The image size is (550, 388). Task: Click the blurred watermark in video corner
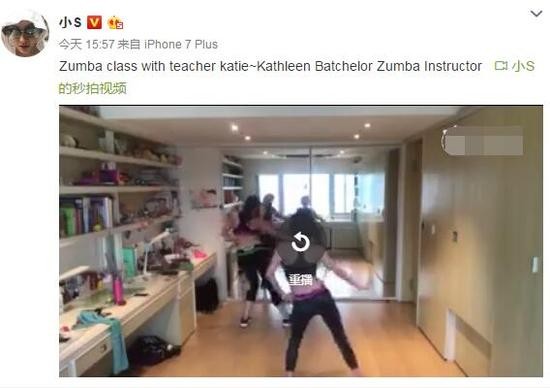click(482, 141)
